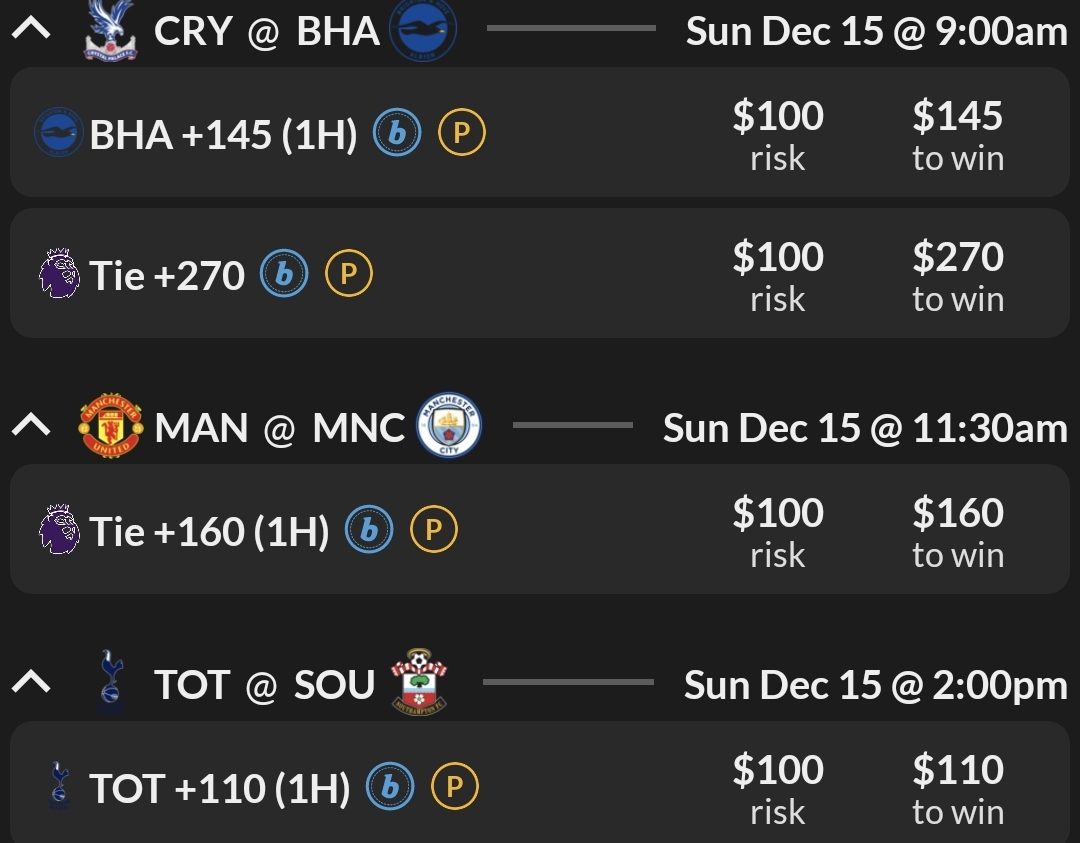Click the blue 'b' badge on Tie +160 bet
The image size is (1080, 843).
(x=369, y=531)
